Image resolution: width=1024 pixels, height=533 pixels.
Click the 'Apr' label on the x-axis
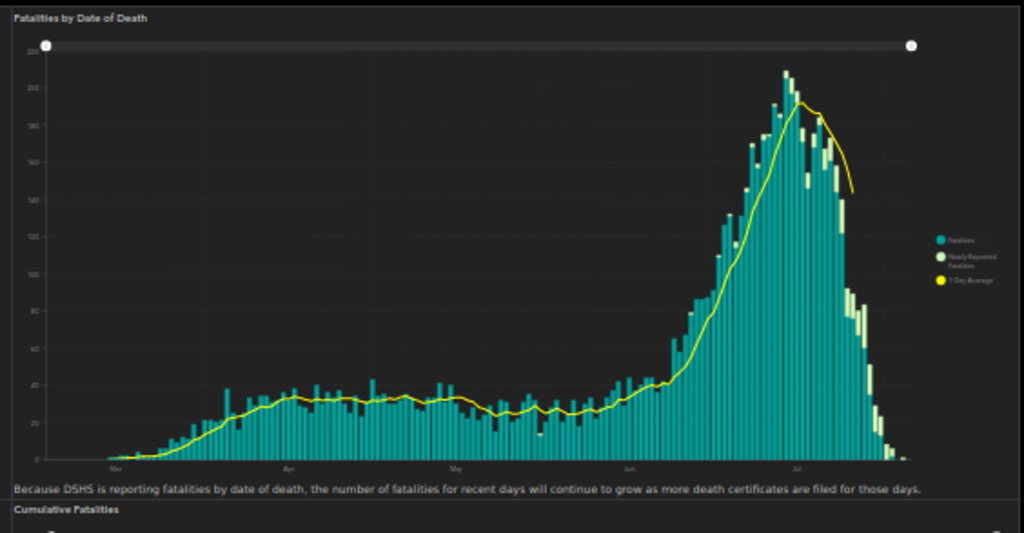(x=289, y=467)
